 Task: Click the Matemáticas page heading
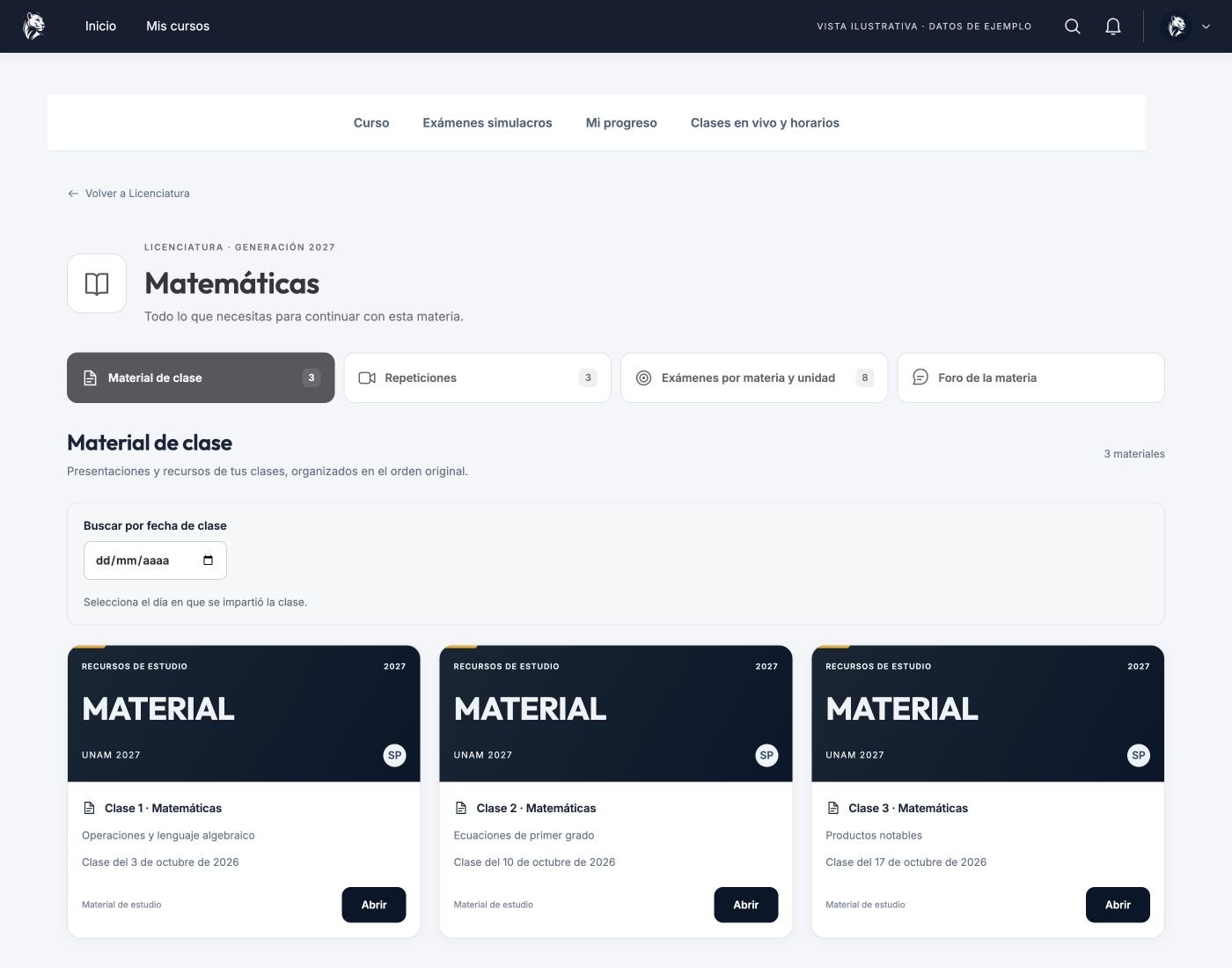click(232, 283)
